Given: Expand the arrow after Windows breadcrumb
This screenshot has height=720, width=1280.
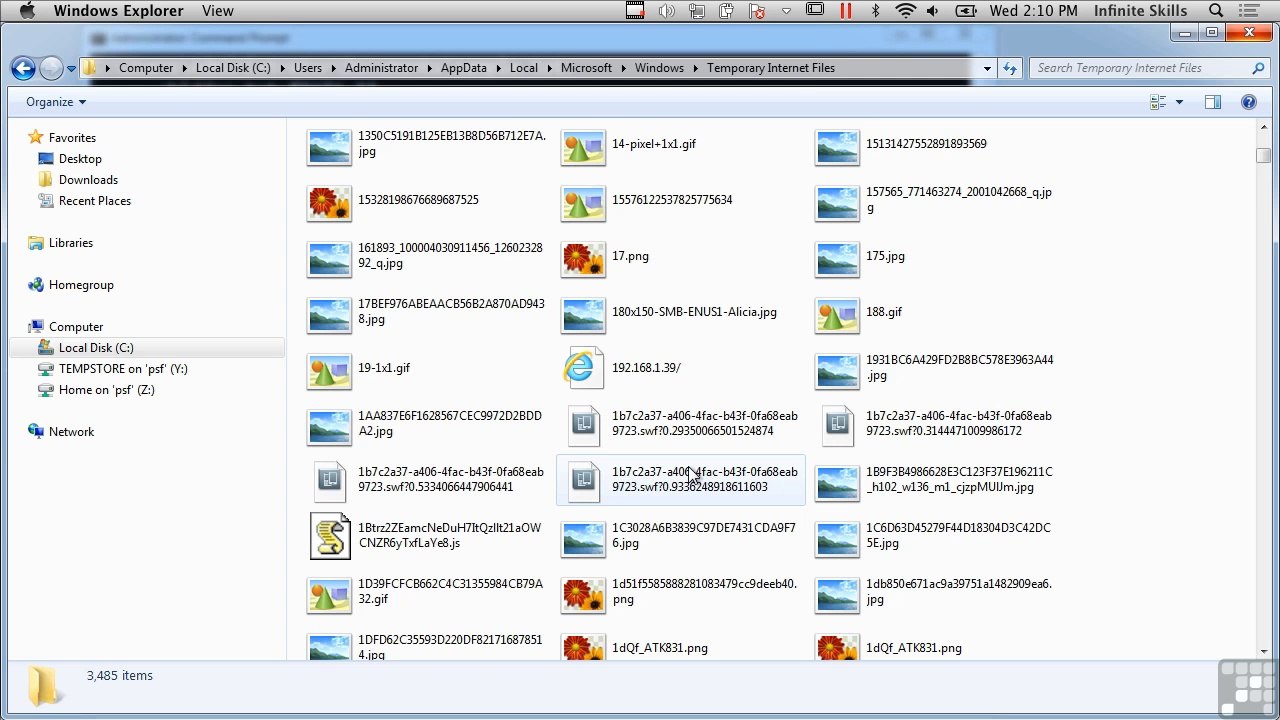Looking at the screenshot, I should click(x=696, y=68).
